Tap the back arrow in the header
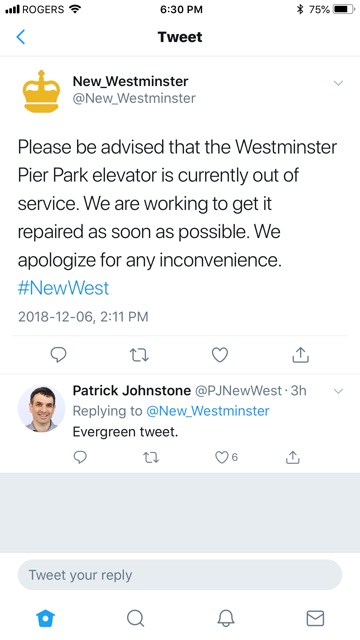 (x=21, y=37)
